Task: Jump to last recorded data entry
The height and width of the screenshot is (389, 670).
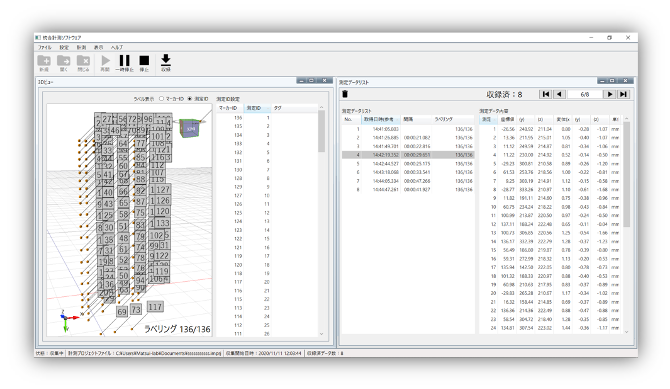Action: (623, 94)
